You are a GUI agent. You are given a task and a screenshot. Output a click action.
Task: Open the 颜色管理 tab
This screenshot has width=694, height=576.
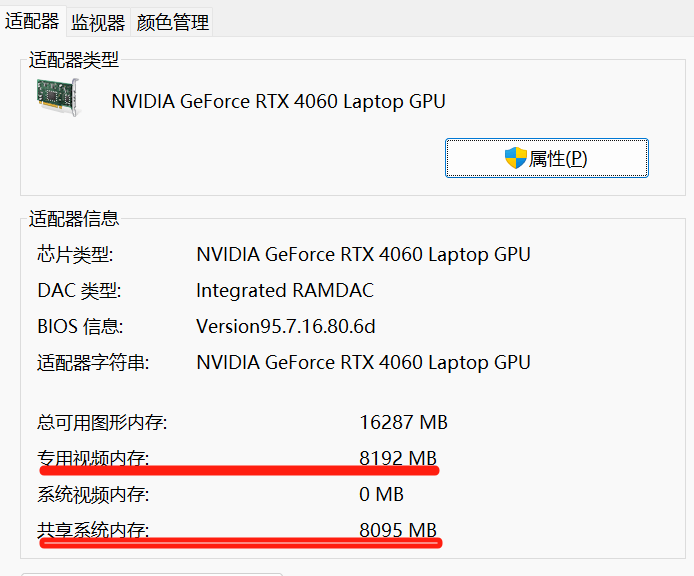[172, 22]
